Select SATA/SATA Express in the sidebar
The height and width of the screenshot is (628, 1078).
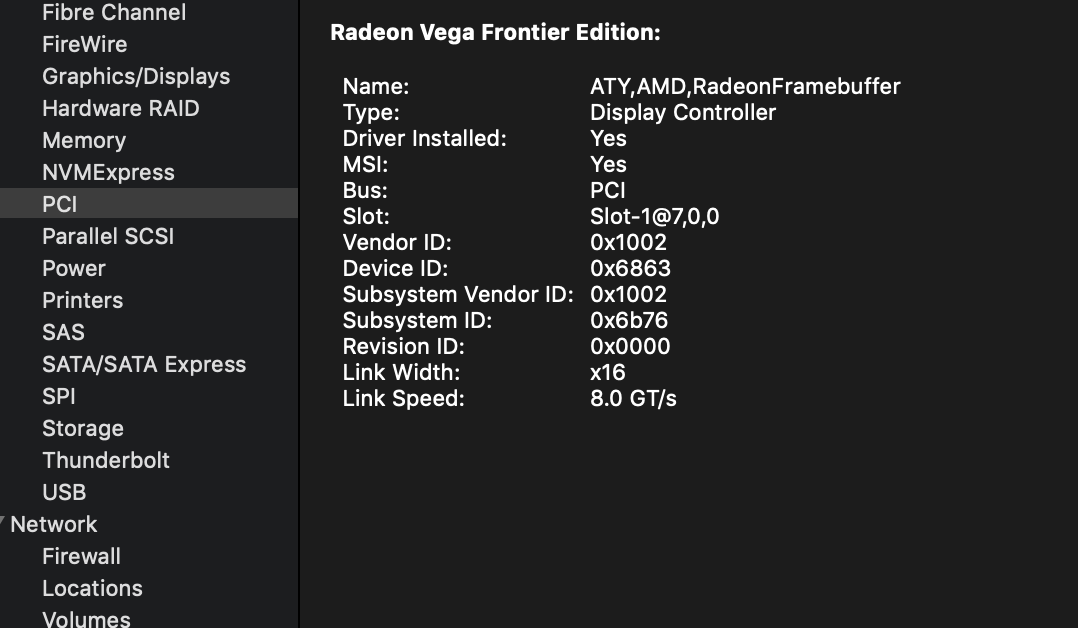143,365
